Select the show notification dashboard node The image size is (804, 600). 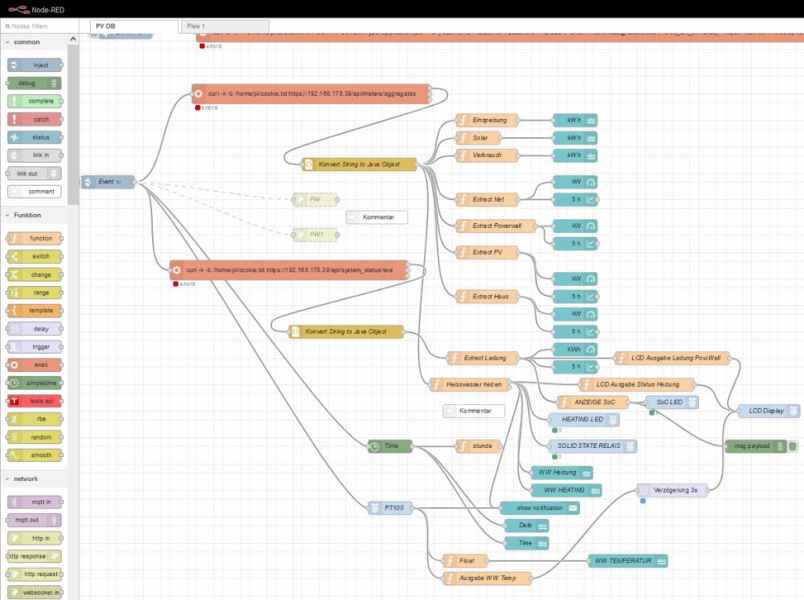(x=540, y=508)
